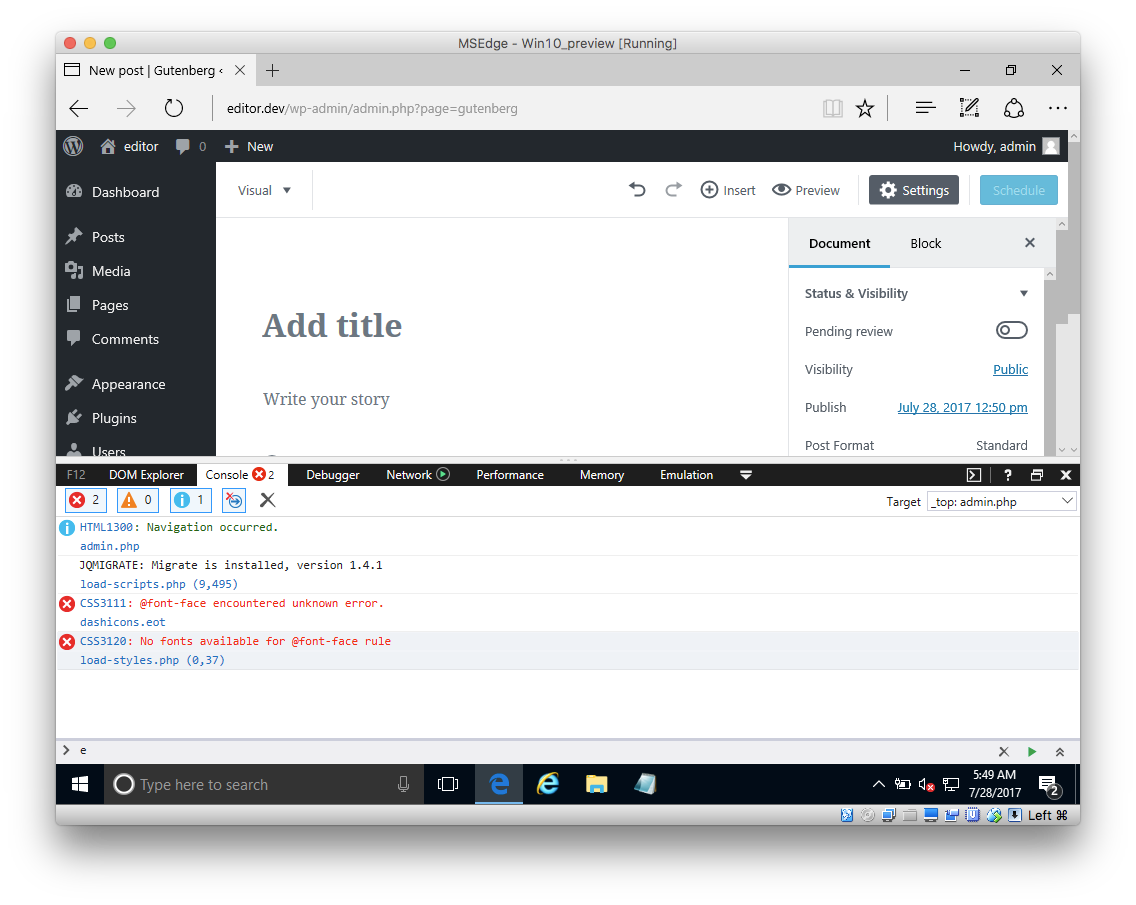Switch to the Block tab in the sidebar
The height and width of the screenshot is (905, 1136).
click(925, 243)
